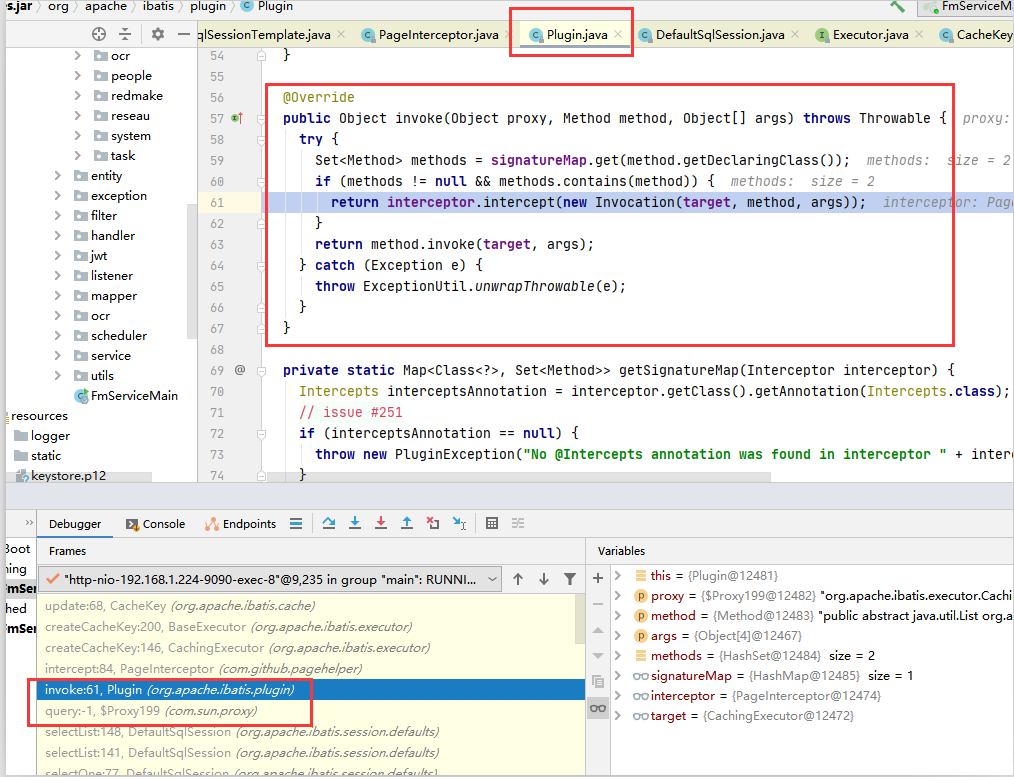
Task: Click the duplicate watch copy icon
Action: pos(598,681)
